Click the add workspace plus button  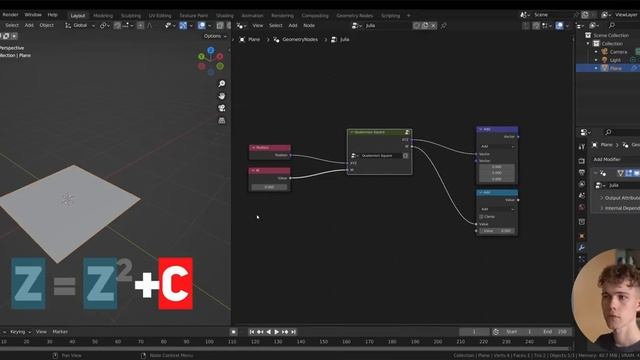[408, 16]
